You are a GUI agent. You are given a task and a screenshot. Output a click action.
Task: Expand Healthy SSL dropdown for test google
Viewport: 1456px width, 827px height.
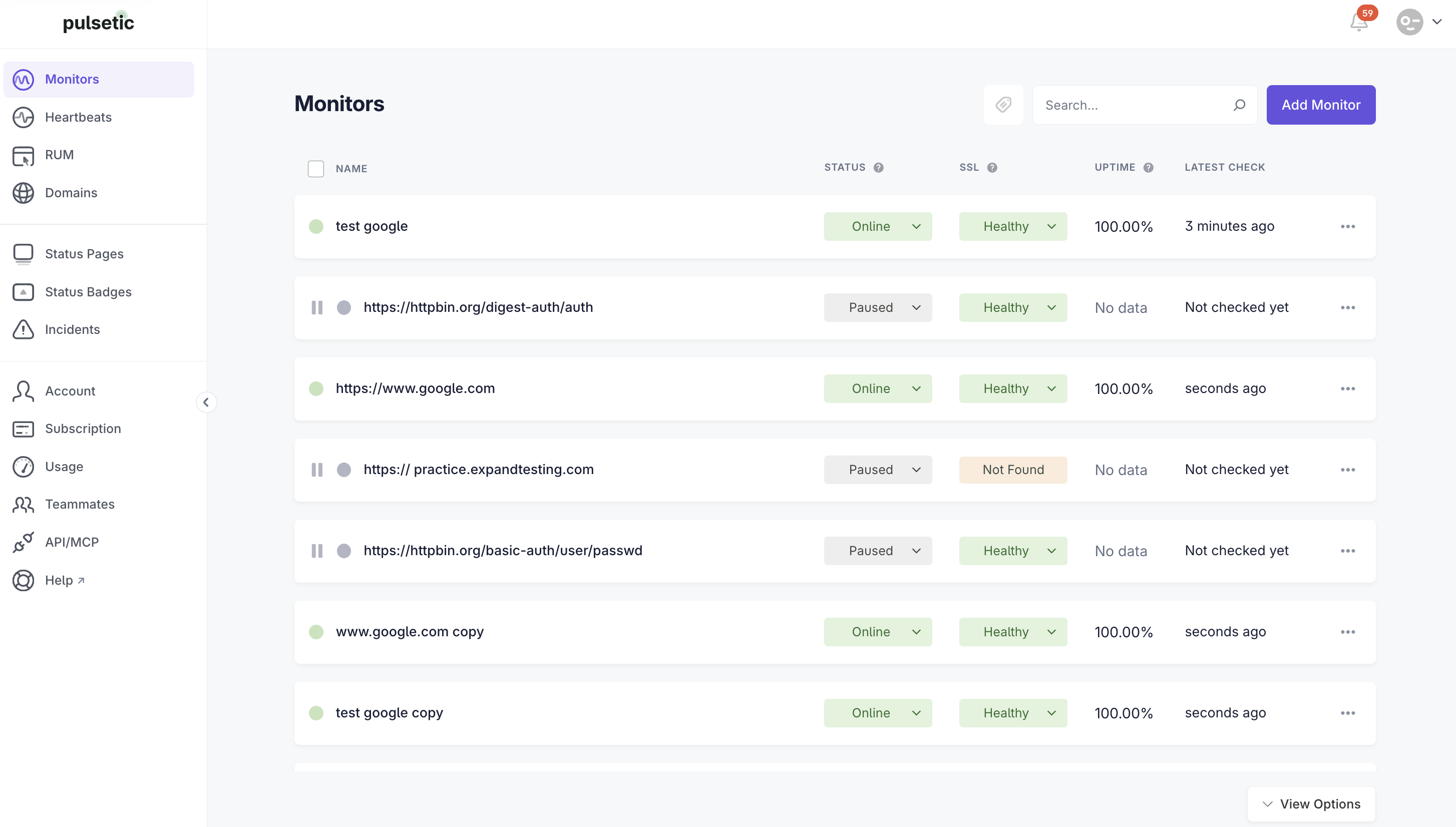(1013, 227)
